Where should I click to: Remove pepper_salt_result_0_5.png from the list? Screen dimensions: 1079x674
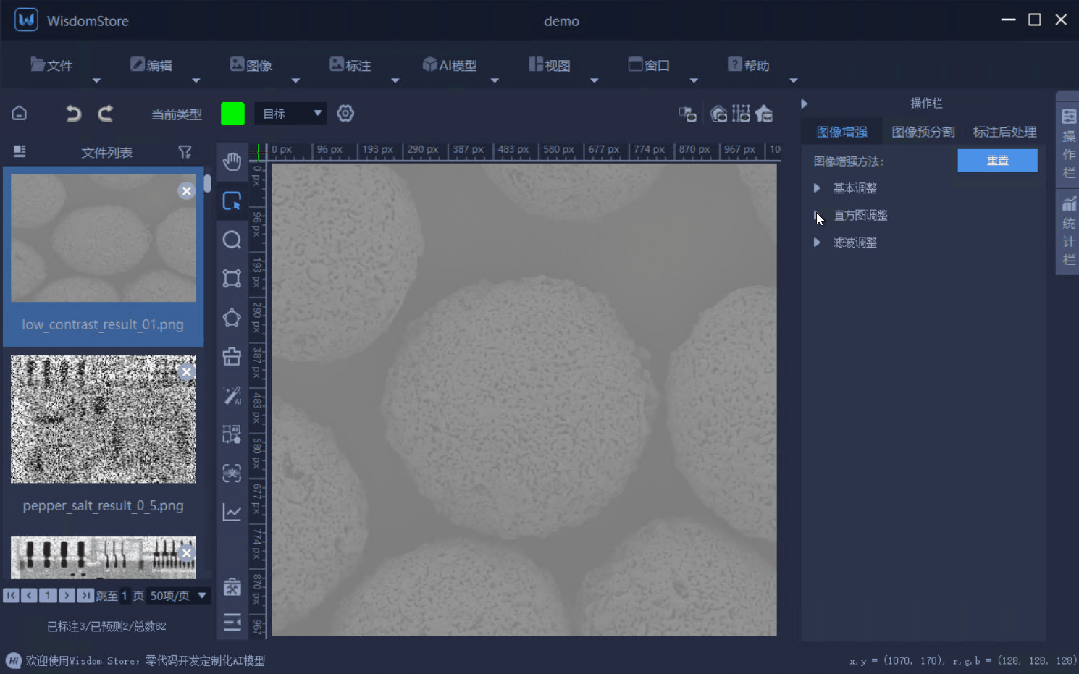186,372
